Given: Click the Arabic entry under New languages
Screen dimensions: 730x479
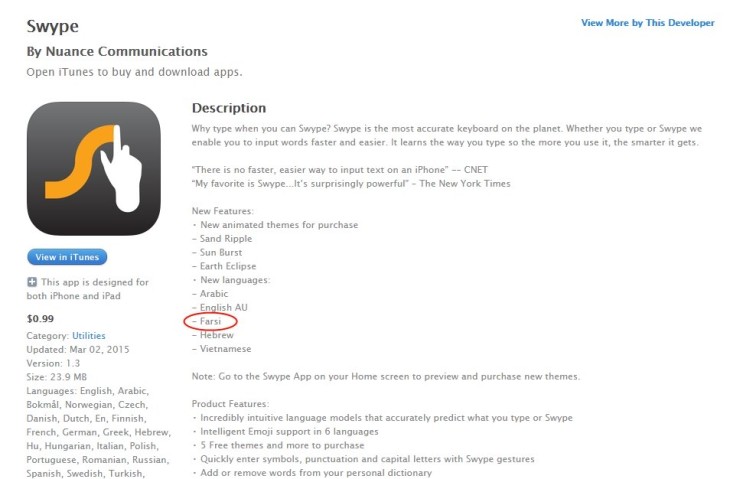Looking at the screenshot, I should 210,294.
